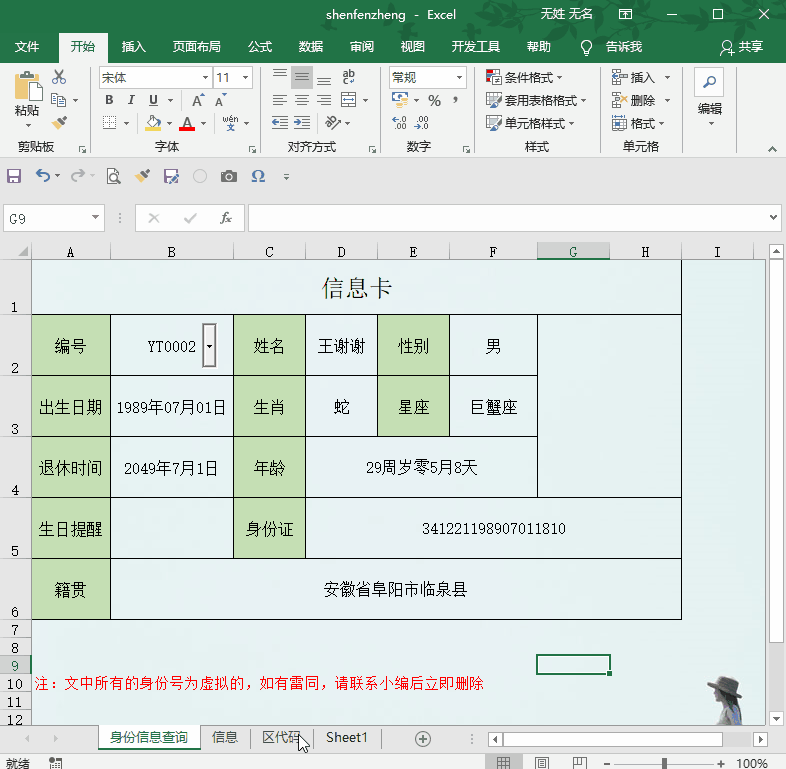786x769 pixels.
Task: Toggle top vertical alignment
Action: click(280, 77)
